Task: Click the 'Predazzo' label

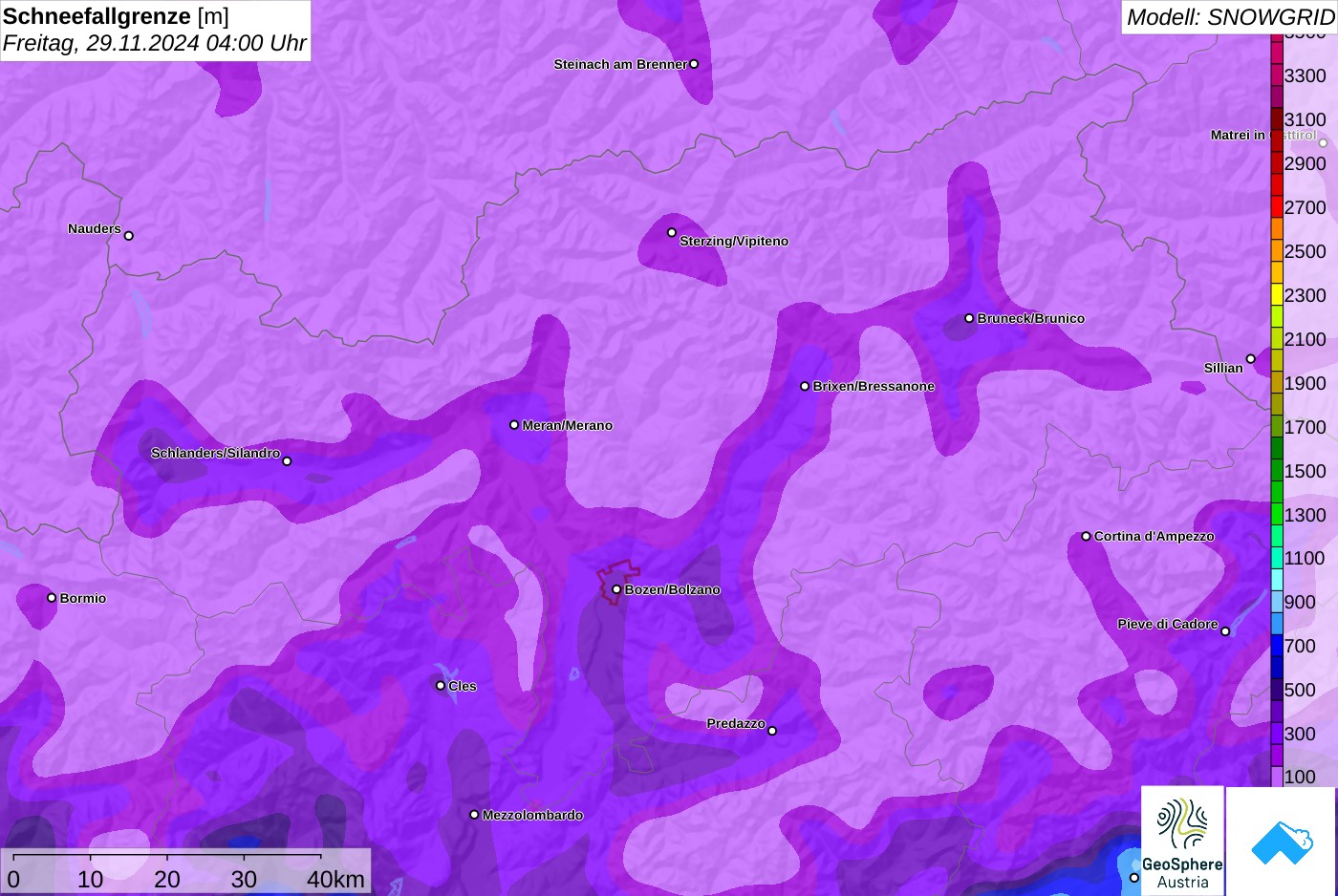Action: click(736, 723)
